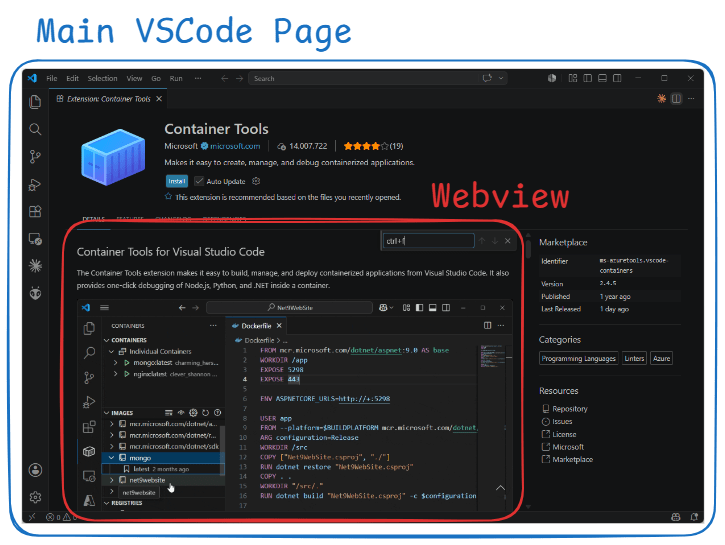Image resolution: width=725 pixels, height=545 pixels.
Task: Toggle secondary side bar visibility
Action: [617, 78]
